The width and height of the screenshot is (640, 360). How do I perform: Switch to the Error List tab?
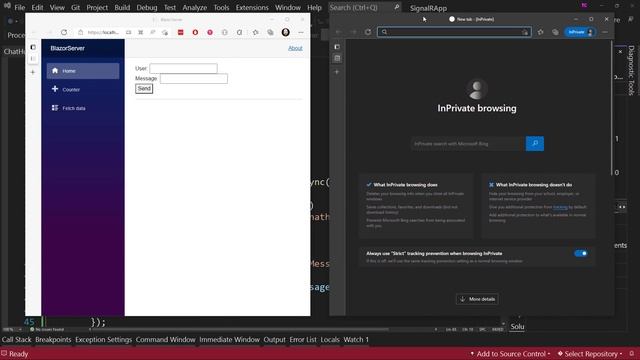coord(303,340)
